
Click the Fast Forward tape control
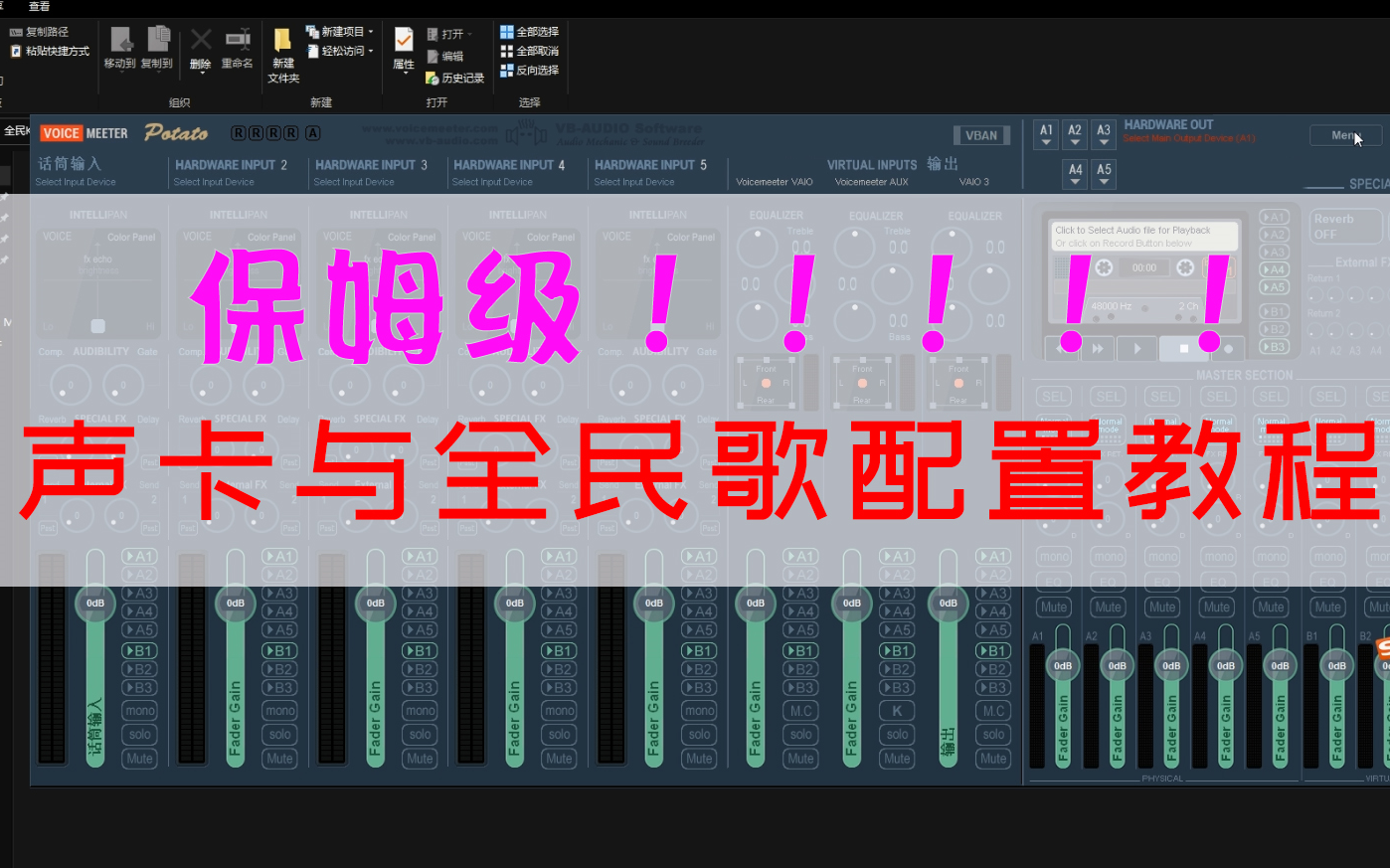[x=1098, y=348]
